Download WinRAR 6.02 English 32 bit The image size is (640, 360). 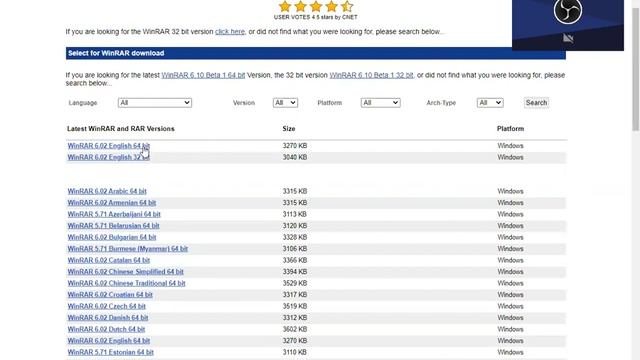pyautogui.click(x=109, y=157)
